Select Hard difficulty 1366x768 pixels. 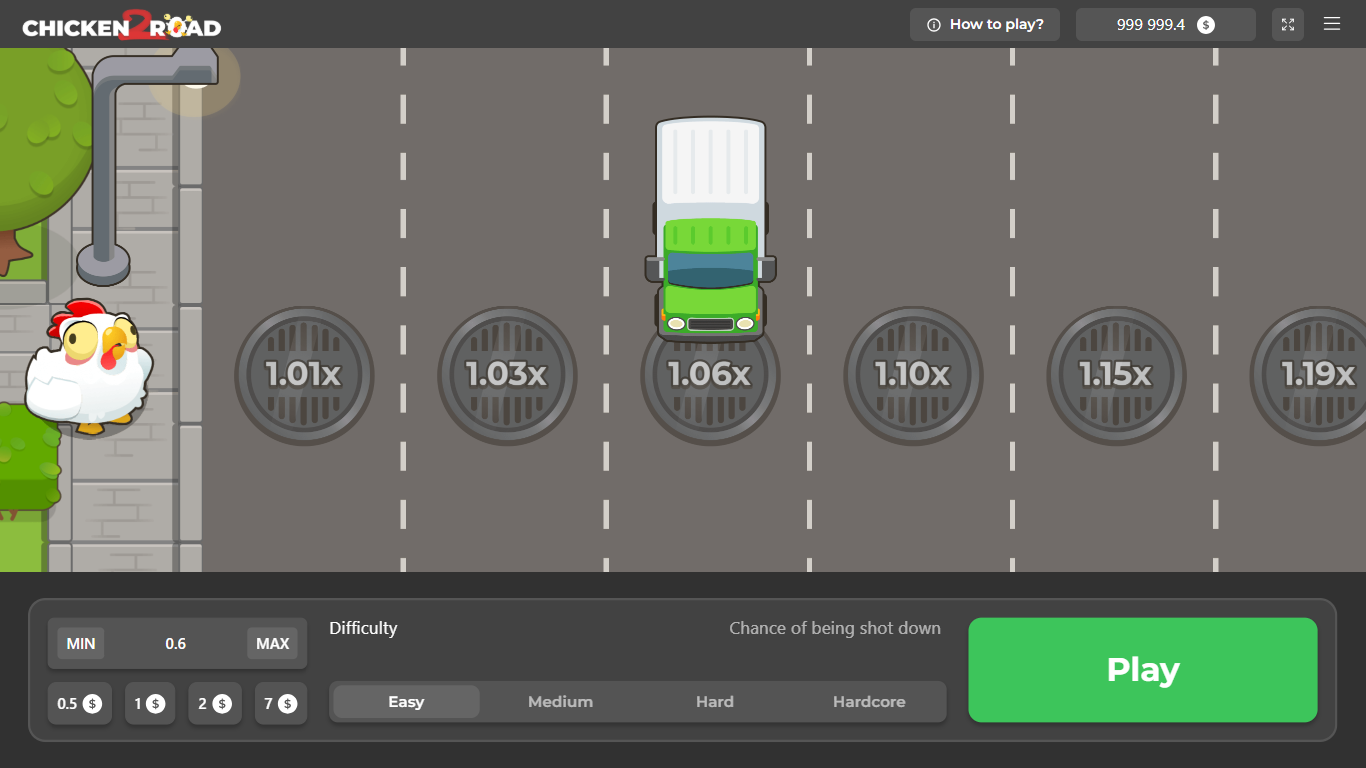pyautogui.click(x=715, y=702)
